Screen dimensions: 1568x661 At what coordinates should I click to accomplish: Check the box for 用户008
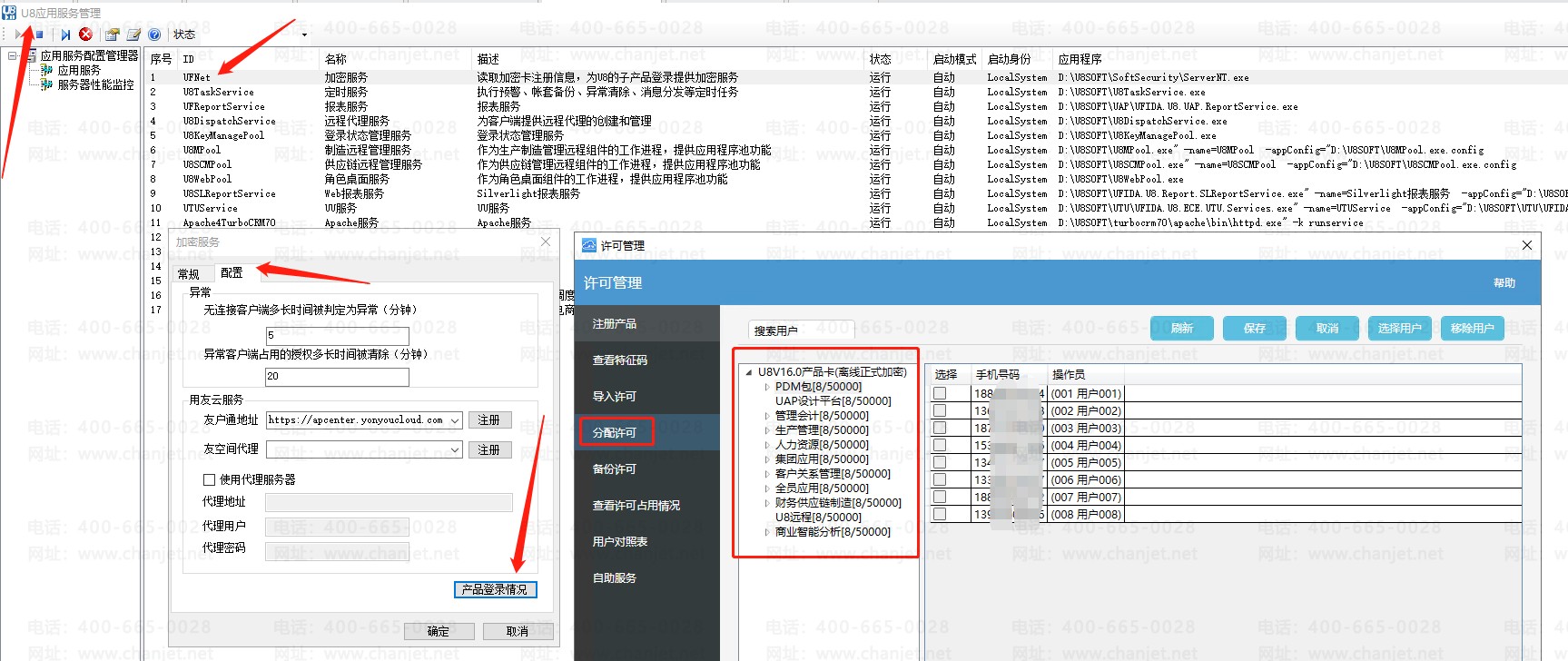click(940, 515)
